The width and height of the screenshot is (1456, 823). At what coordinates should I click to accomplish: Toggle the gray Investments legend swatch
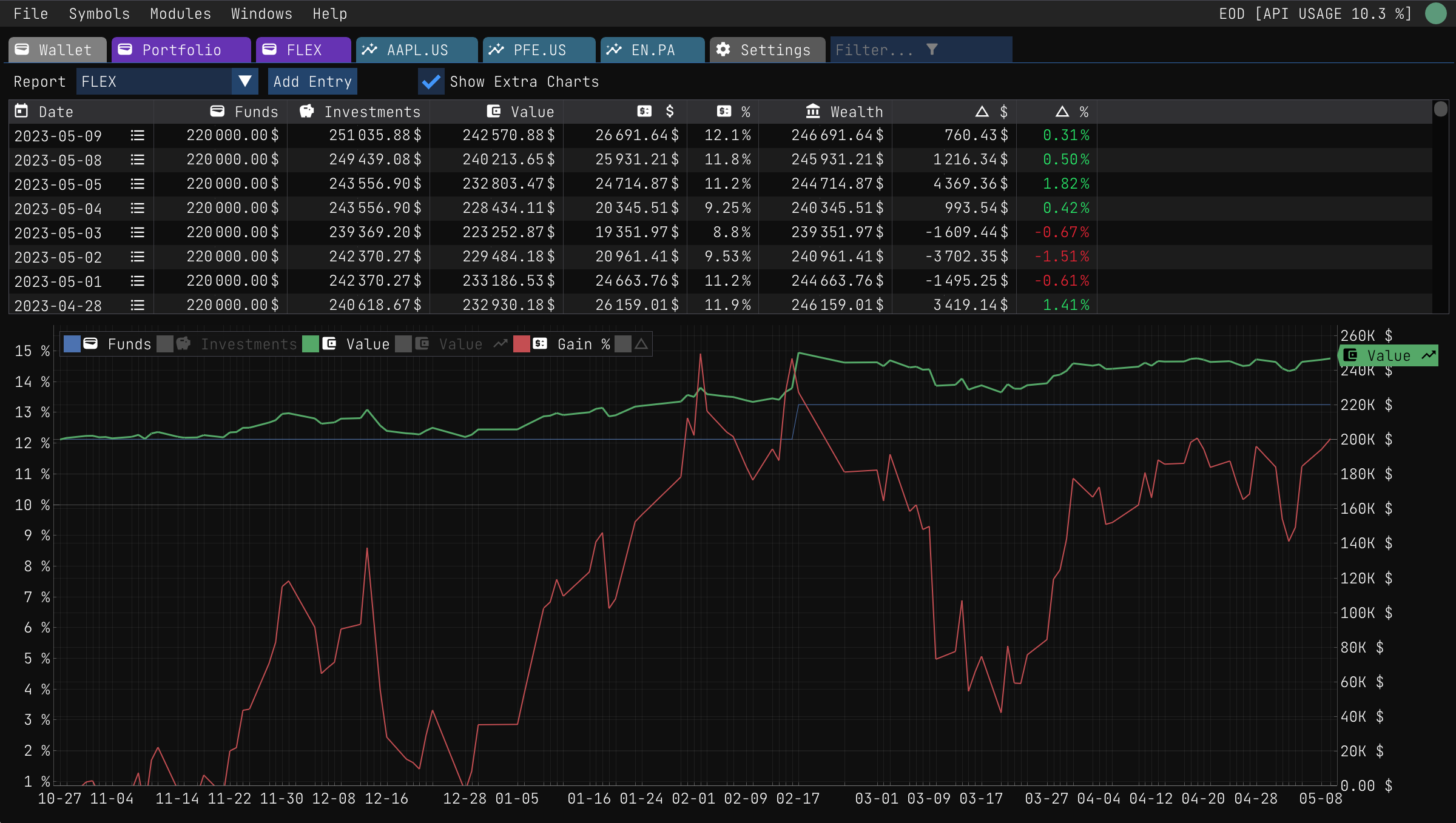[165, 344]
